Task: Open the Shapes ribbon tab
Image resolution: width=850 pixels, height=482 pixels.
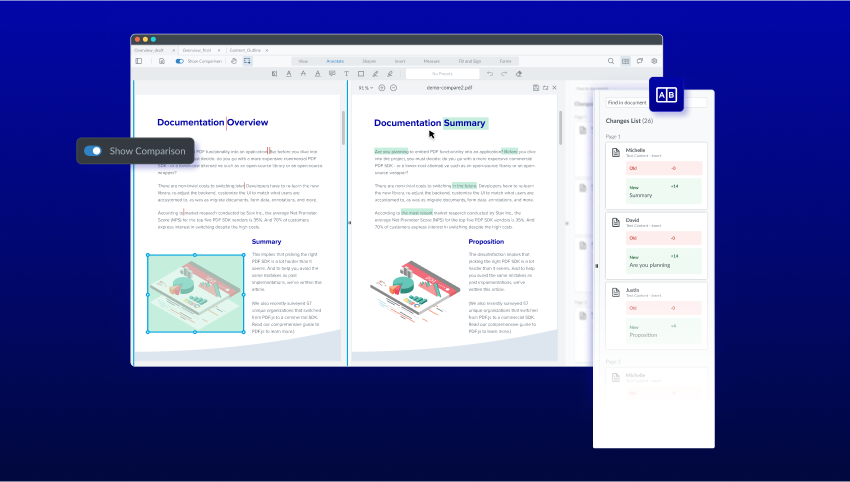Action: 369,61
